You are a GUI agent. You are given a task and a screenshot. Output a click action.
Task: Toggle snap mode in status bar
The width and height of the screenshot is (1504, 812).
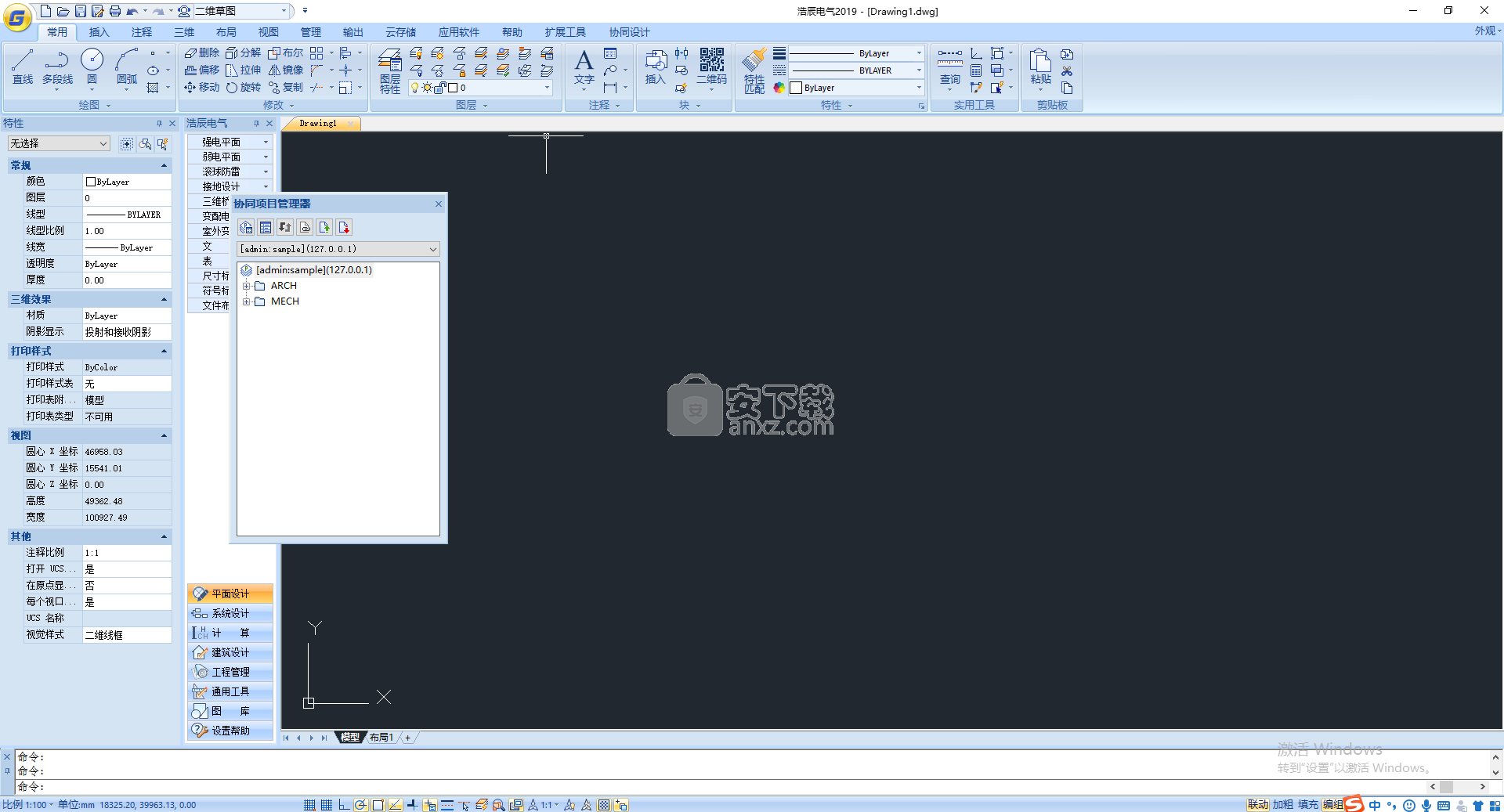click(x=309, y=805)
